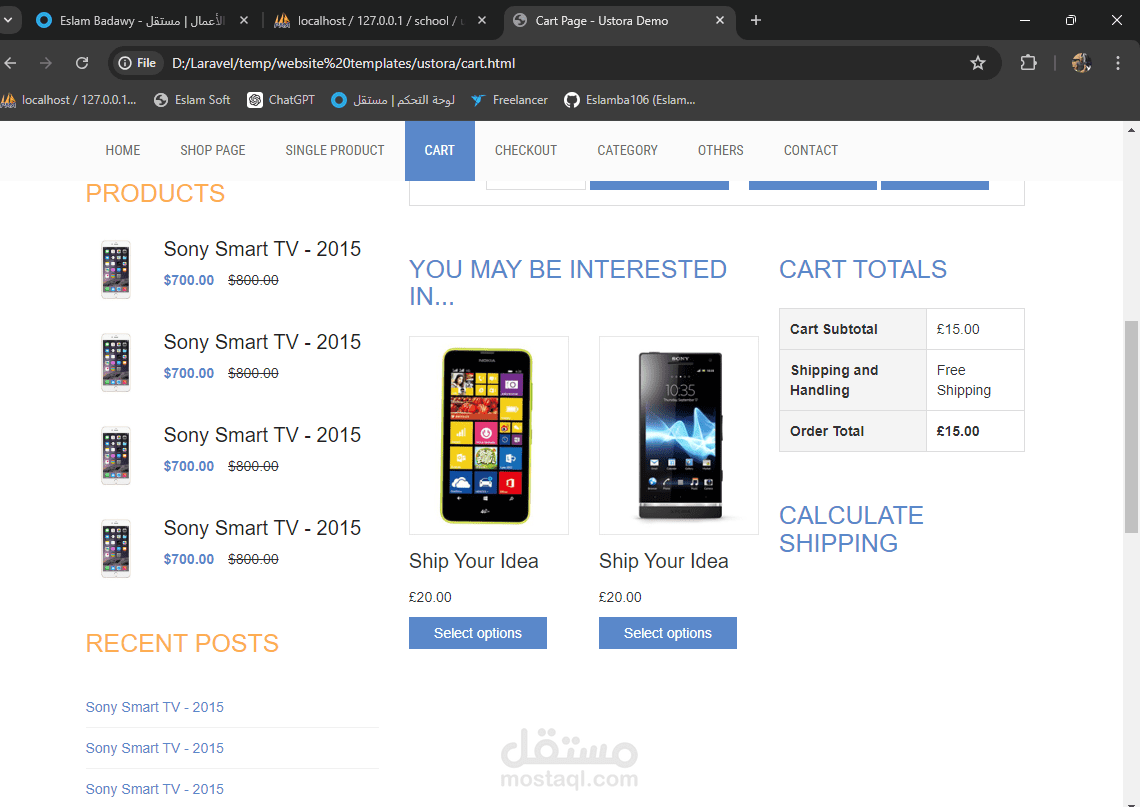Image resolution: width=1140 pixels, height=807 pixels.
Task: Open SHOP PAGE menu item
Action: coord(213,150)
